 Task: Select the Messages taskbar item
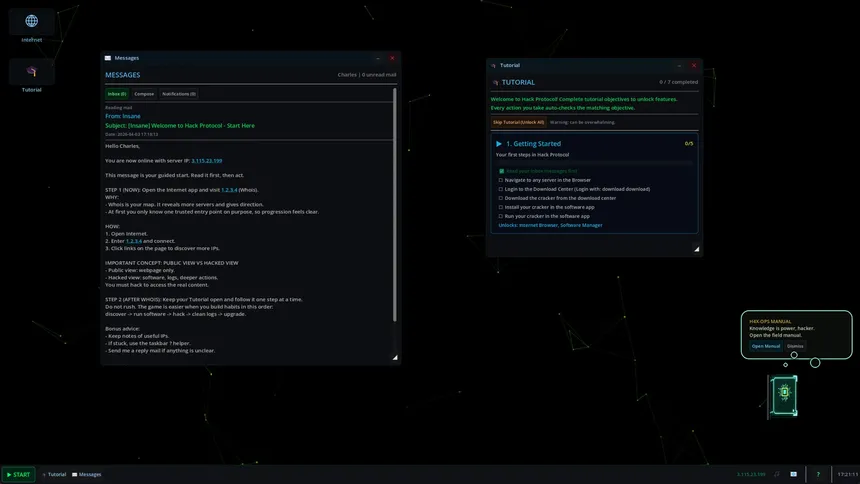86,474
